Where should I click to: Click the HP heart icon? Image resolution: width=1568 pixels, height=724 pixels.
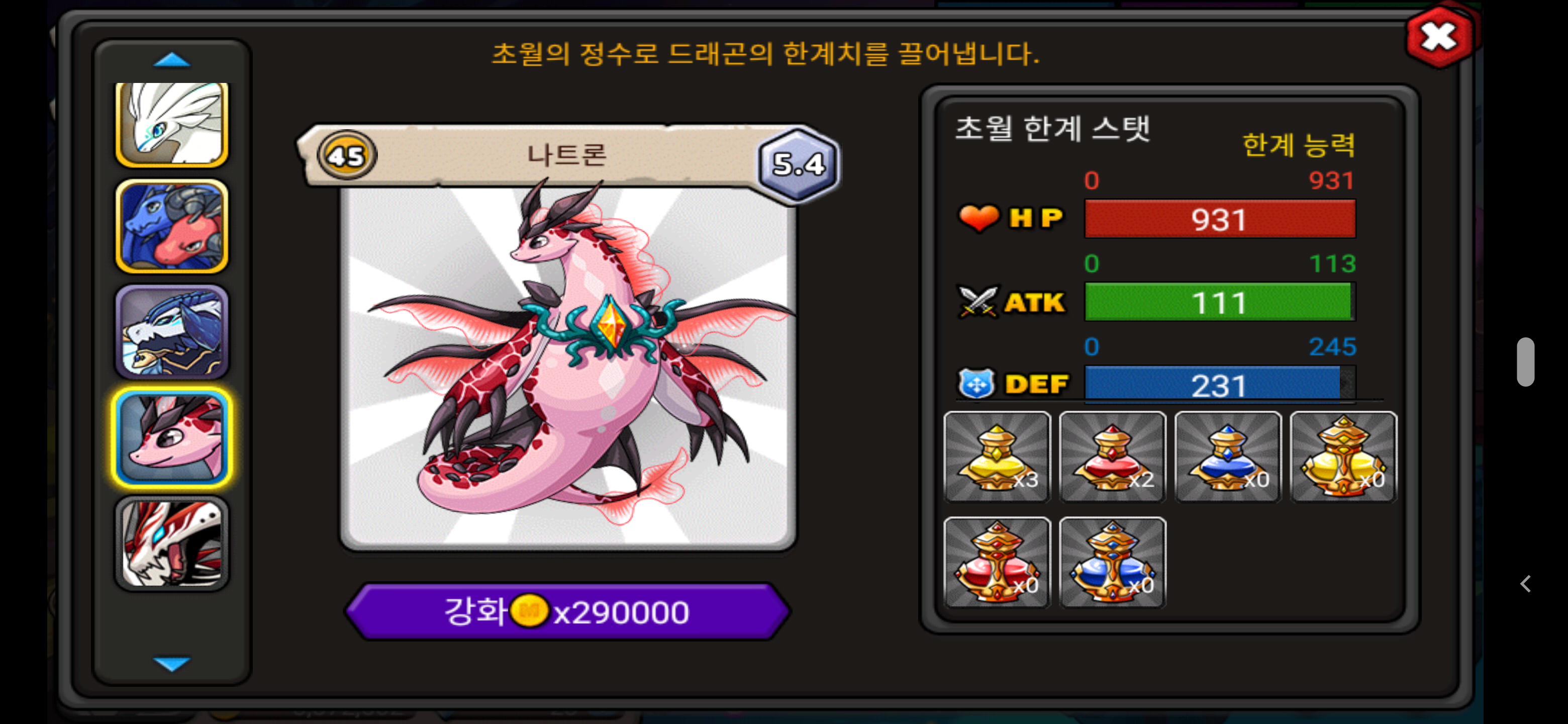[x=979, y=217]
